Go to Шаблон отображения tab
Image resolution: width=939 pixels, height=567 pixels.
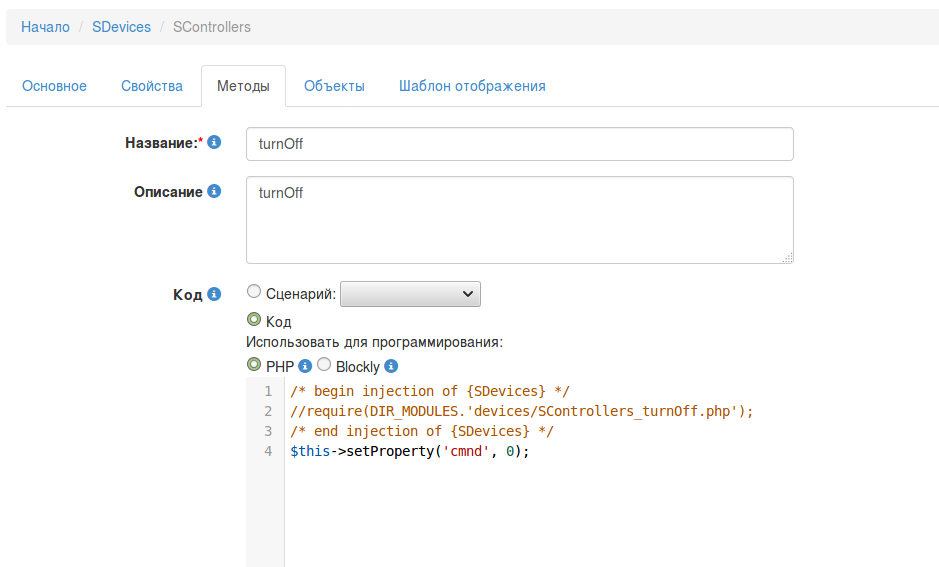pos(472,86)
